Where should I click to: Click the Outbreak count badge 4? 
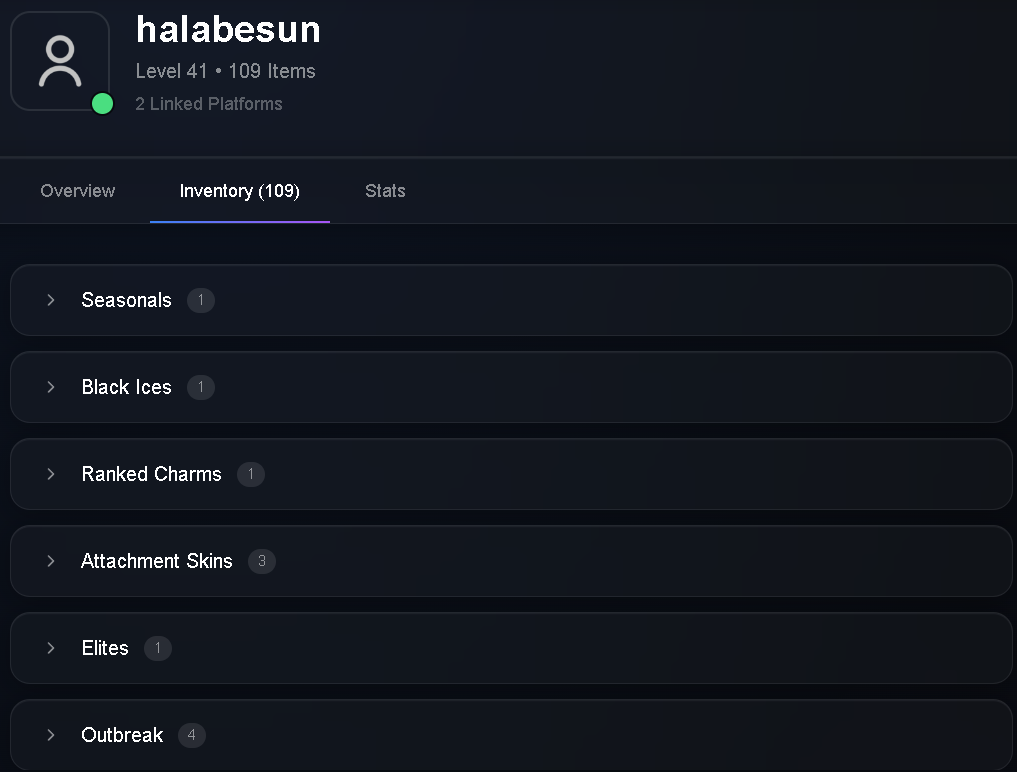pyautogui.click(x=191, y=735)
